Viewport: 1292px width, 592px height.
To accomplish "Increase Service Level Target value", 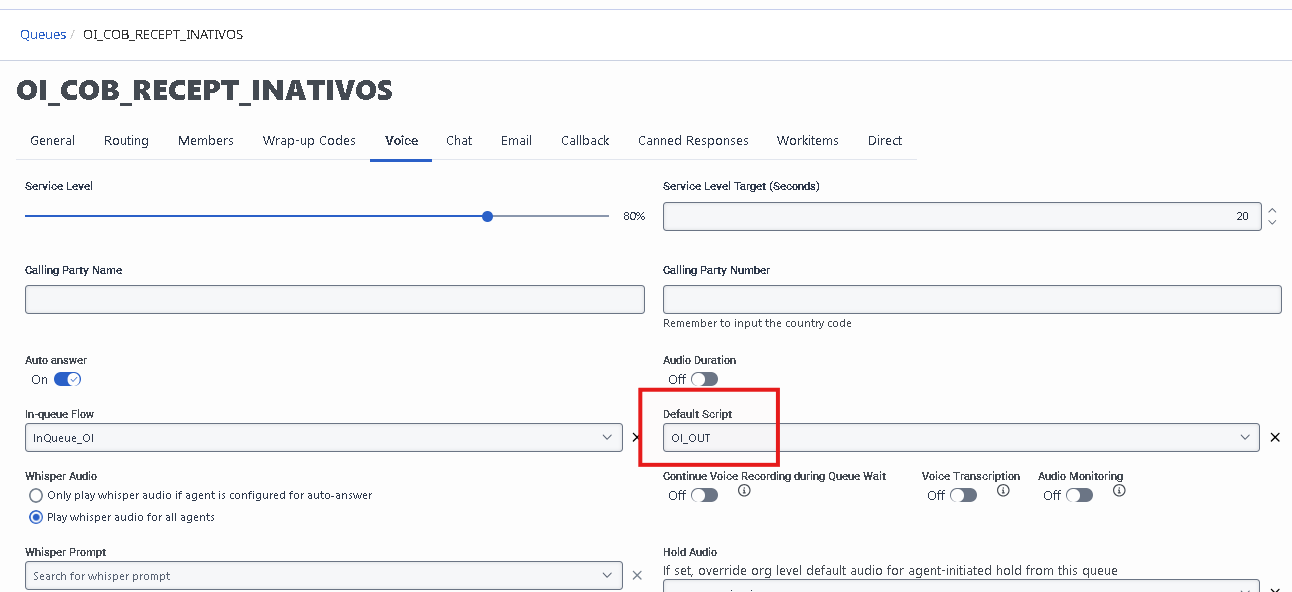I will pos(1272,210).
